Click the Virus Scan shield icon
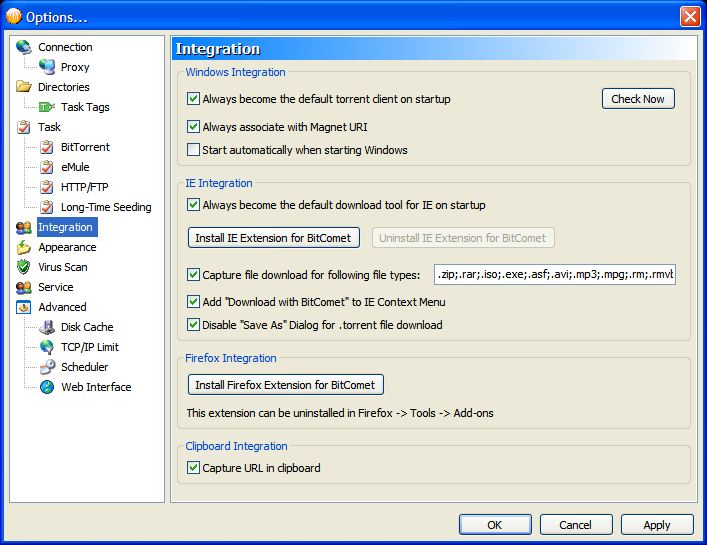707x545 pixels. tap(23, 267)
